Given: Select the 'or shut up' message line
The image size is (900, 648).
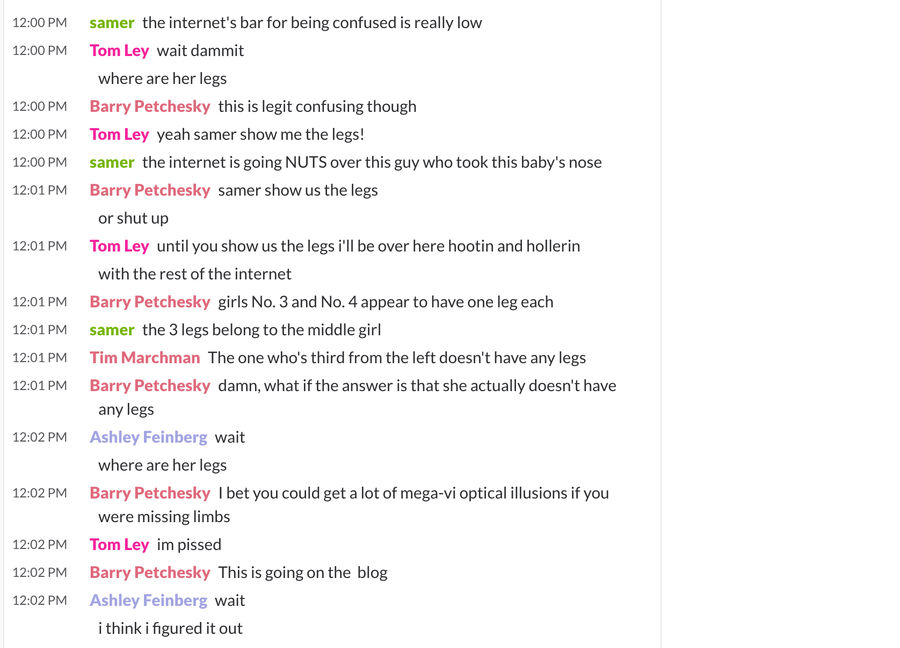Looking at the screenshot, I should point(133,218).
